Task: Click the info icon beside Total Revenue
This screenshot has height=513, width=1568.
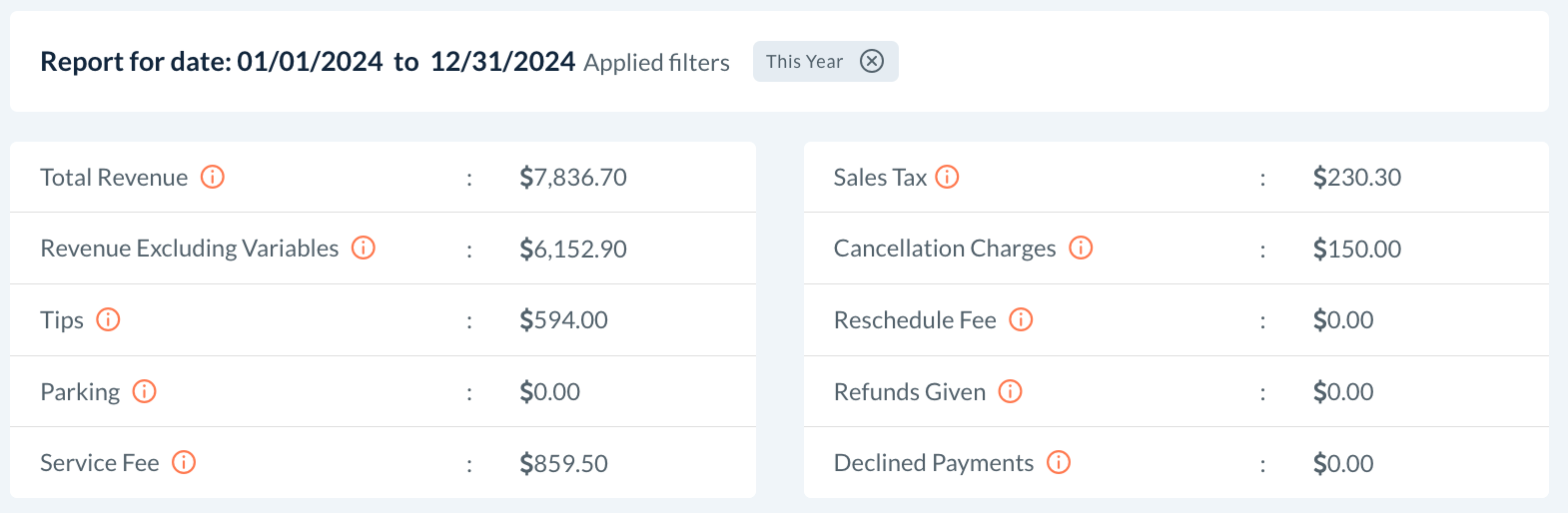Action: pos(213,177)
